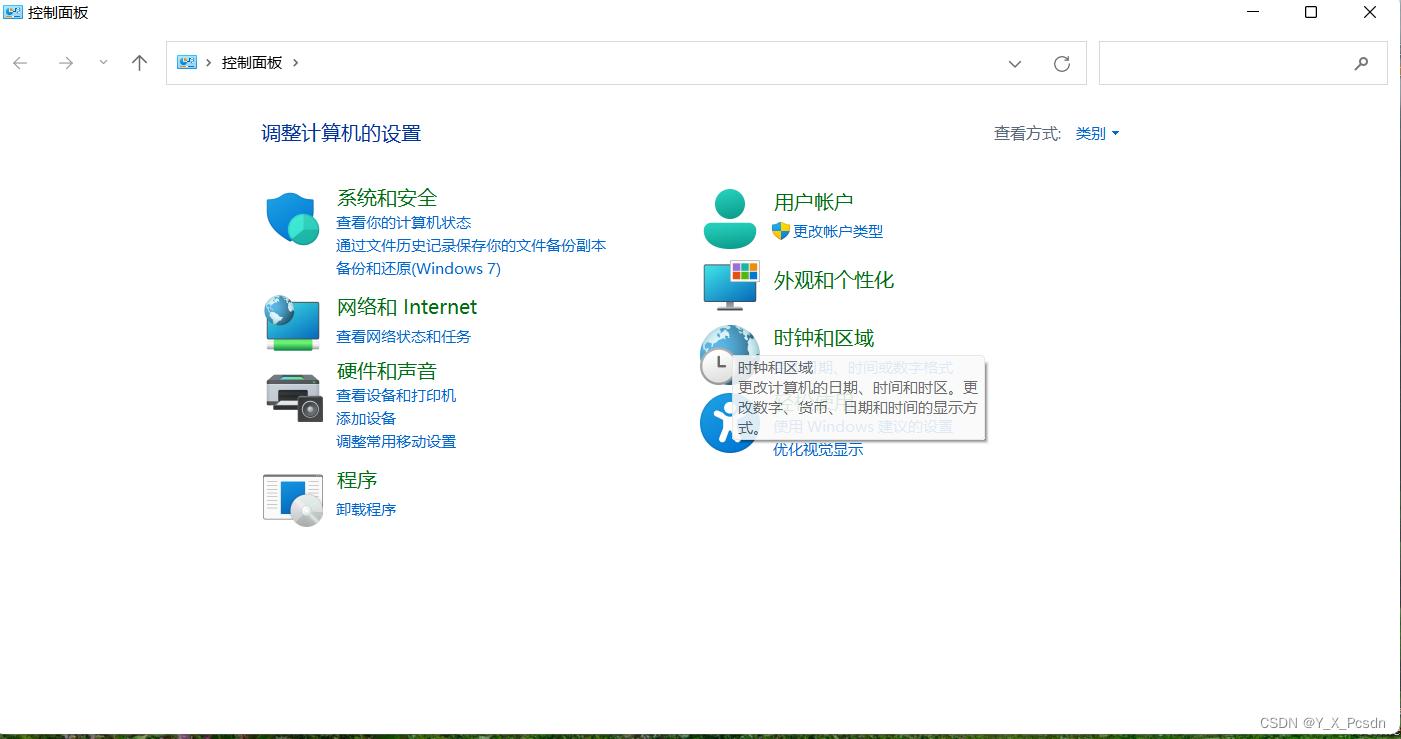Open the Clock and Region globe icon
Image resolution: width=1401 pixels, height=739 pixels.
(x=728, y=355)
